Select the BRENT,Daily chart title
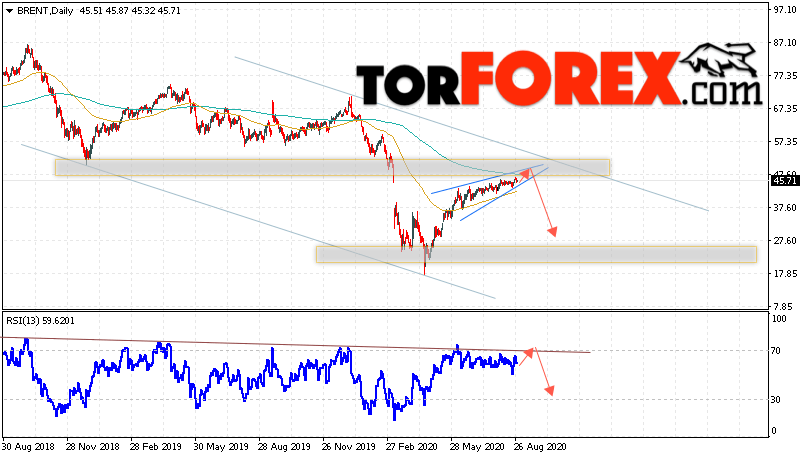The width and height of the screenshot is (808, 458). (45, 11)
